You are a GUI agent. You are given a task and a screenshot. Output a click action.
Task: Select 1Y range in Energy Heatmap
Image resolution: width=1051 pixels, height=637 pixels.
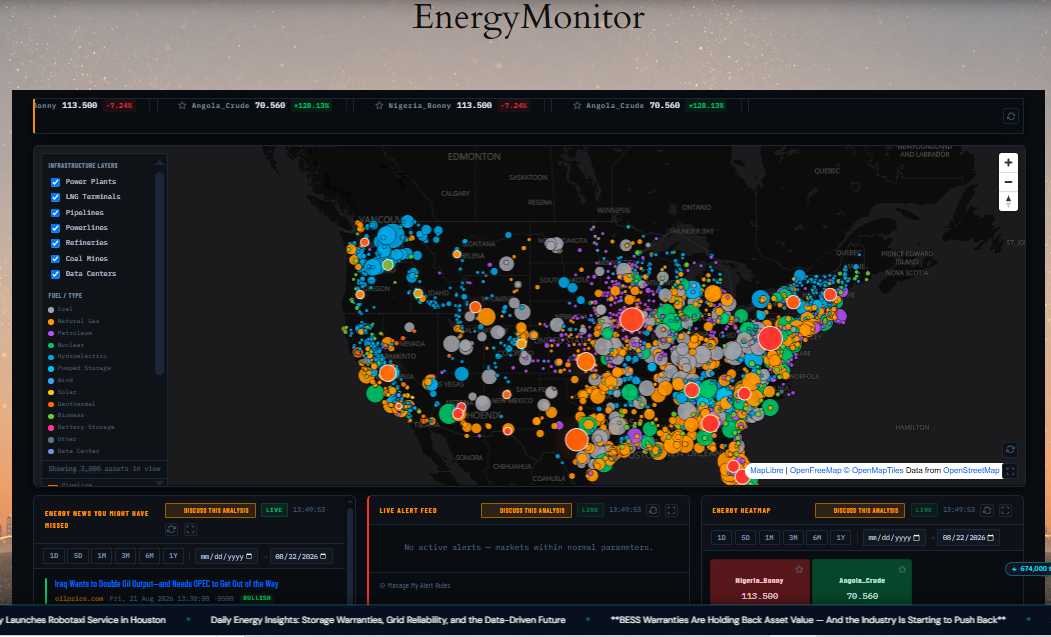tap(841, 538)
